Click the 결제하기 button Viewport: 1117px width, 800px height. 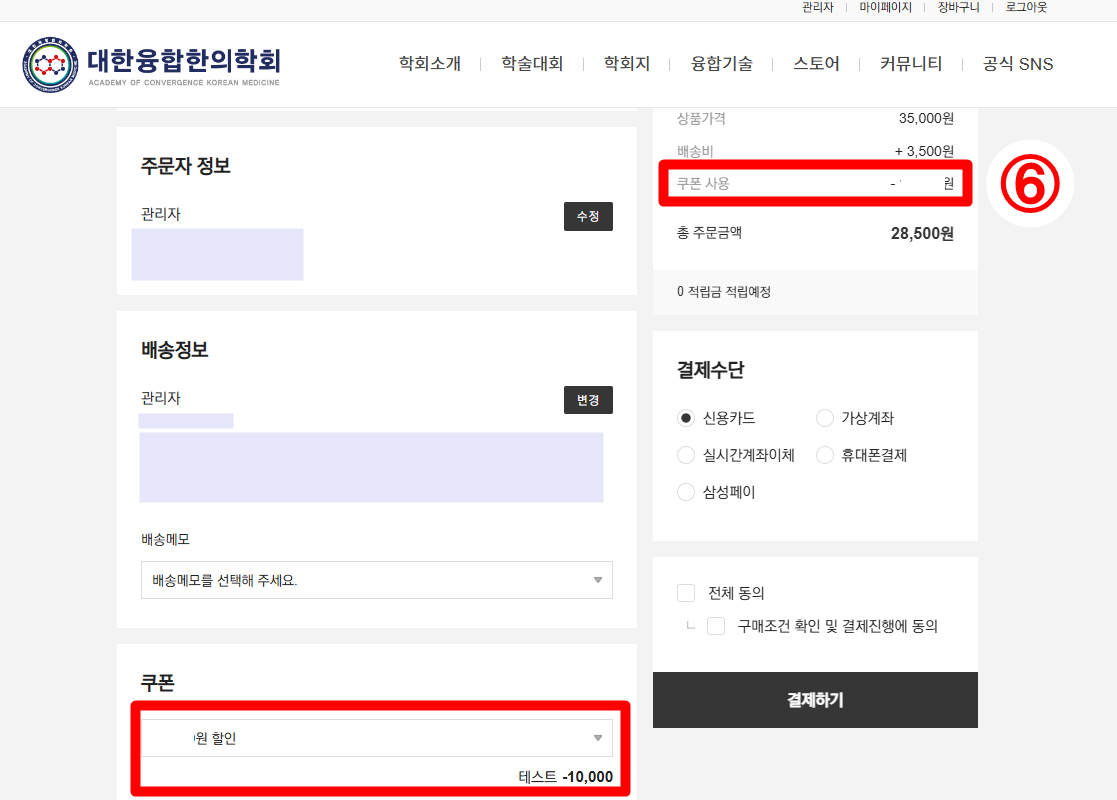click(815, 700)
